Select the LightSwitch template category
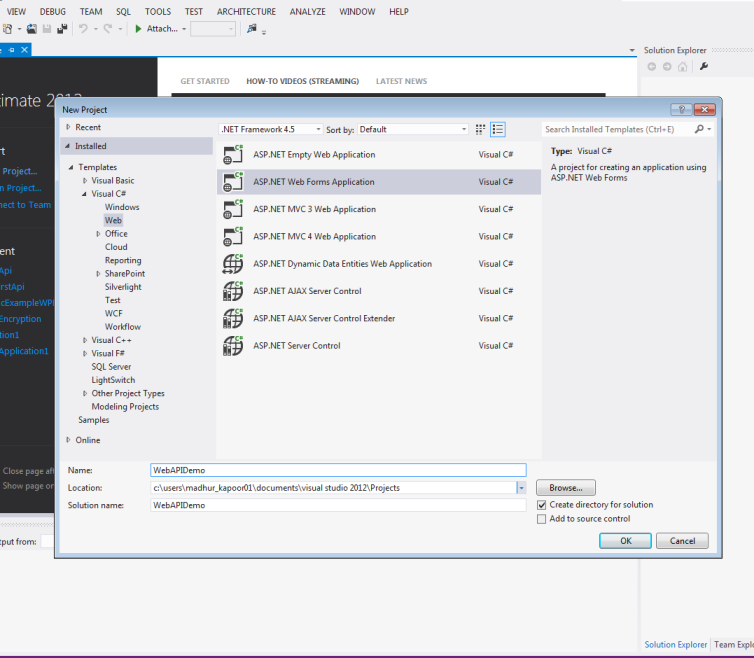This screenshot has width=754, height=658. coord(113,380)
